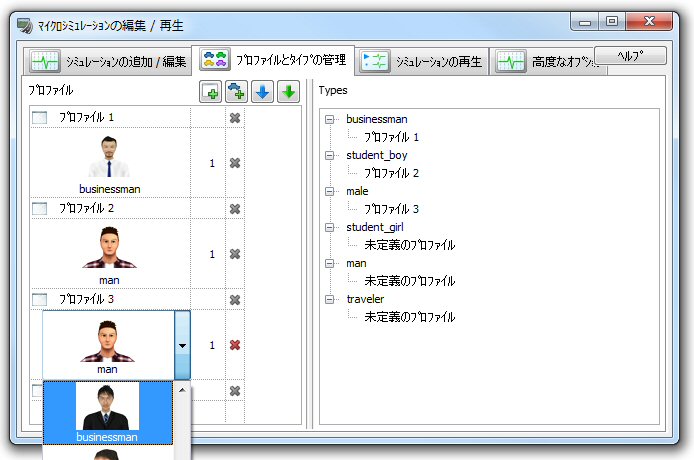Collapse the male tree node

point(329,191)
